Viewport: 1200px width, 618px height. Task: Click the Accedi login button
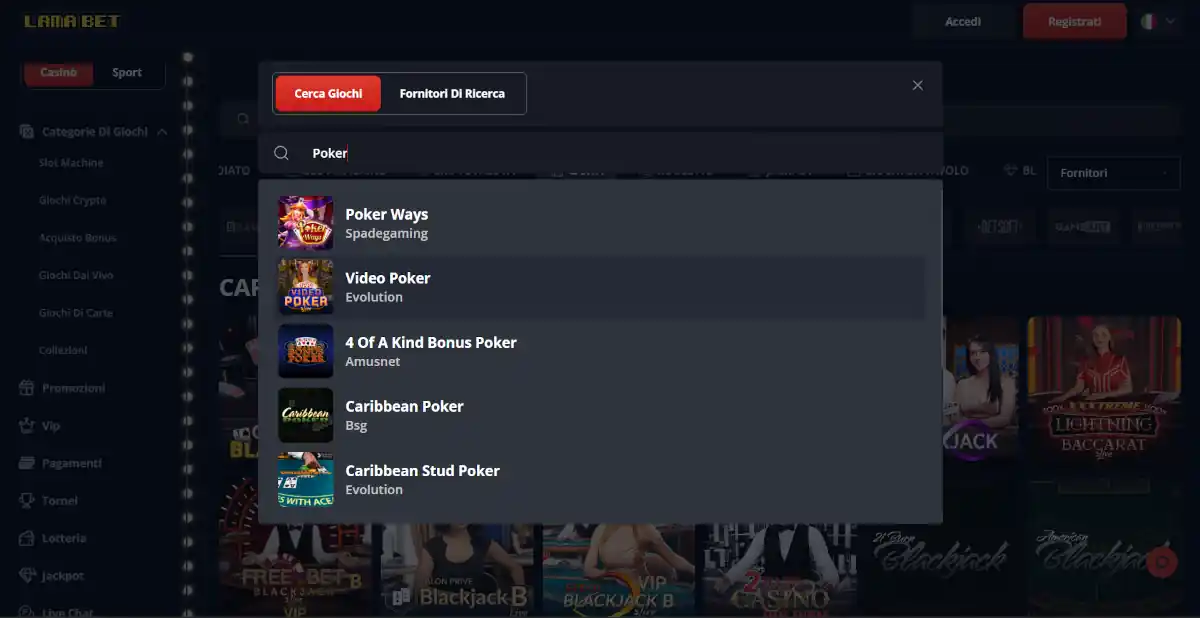963,21
